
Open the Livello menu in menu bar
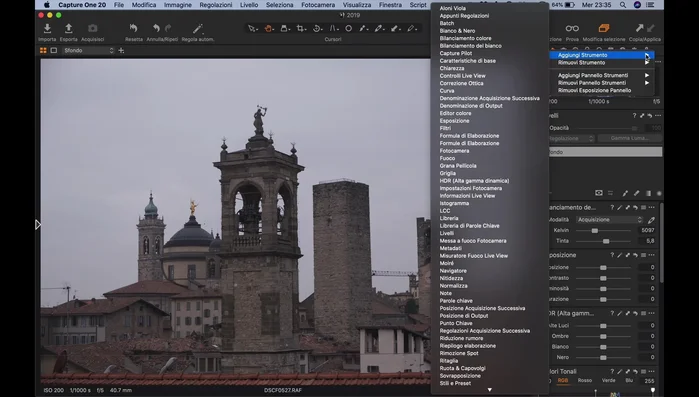pyautogui.click(x=249, y=5)
